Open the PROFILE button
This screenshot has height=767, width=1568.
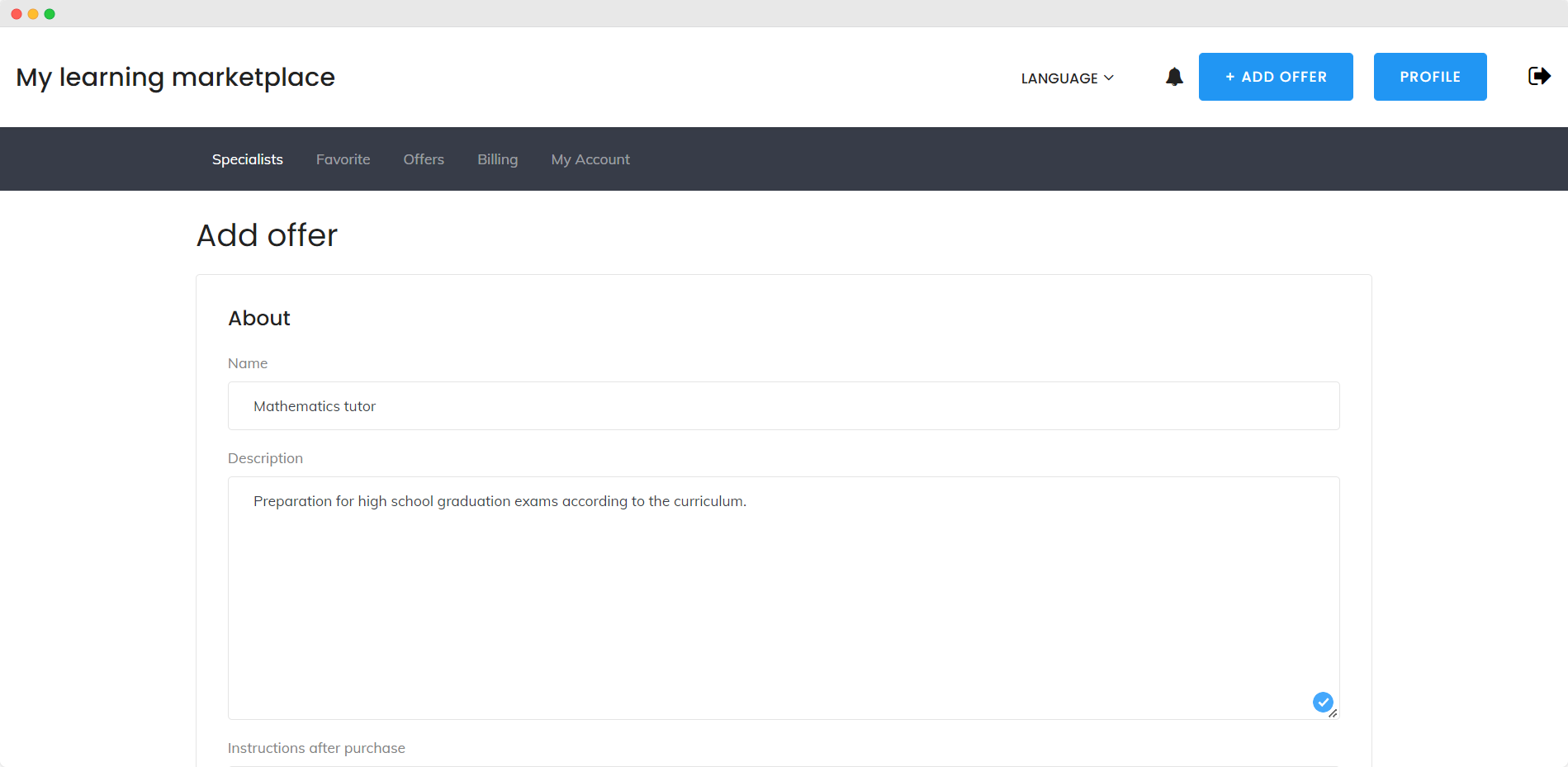1430,77
